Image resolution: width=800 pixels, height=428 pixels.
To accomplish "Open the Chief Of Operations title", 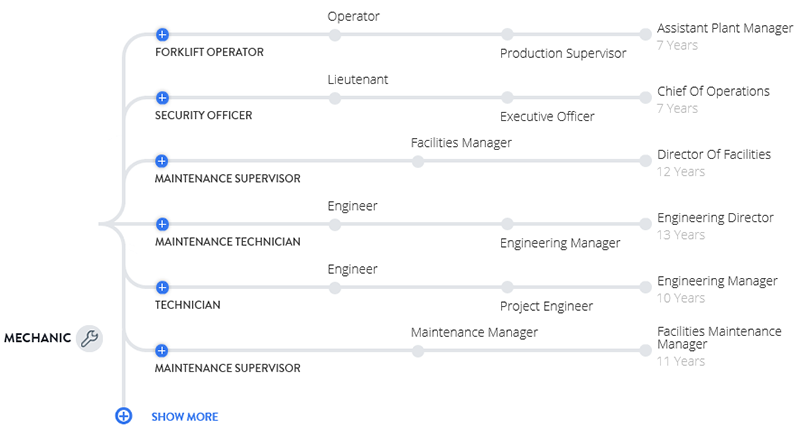I will (713, 91).
